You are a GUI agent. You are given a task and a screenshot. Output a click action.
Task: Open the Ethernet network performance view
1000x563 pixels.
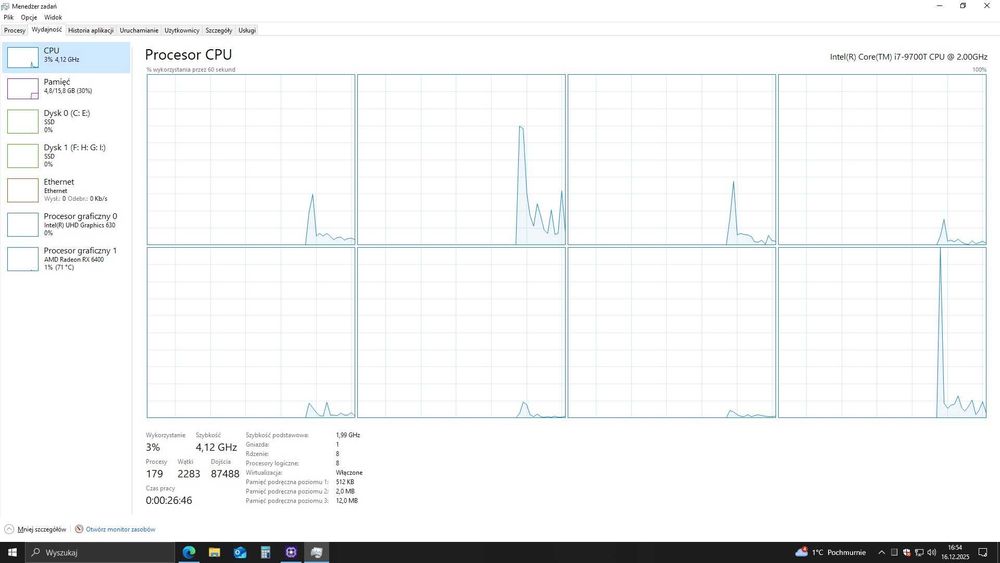coord(66,190)
